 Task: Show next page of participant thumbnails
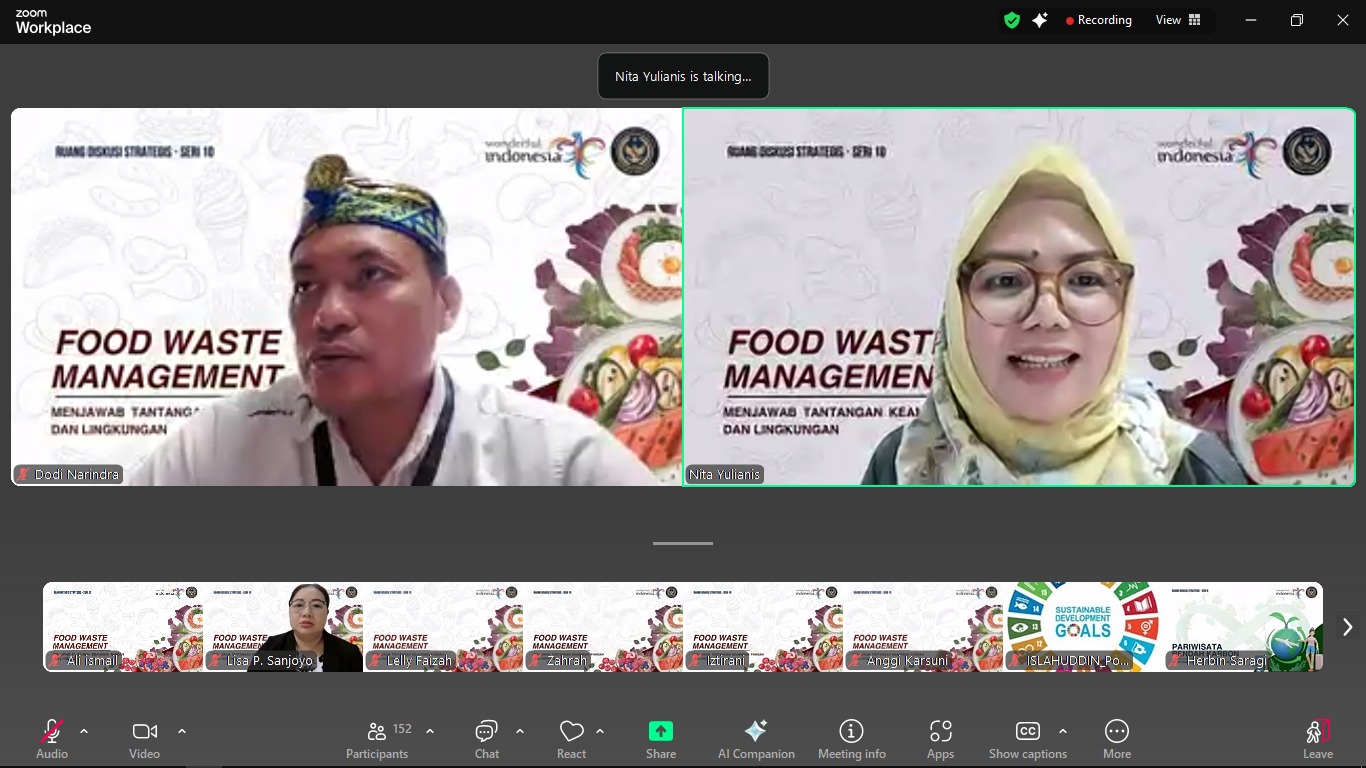[x=1346, y=627]
